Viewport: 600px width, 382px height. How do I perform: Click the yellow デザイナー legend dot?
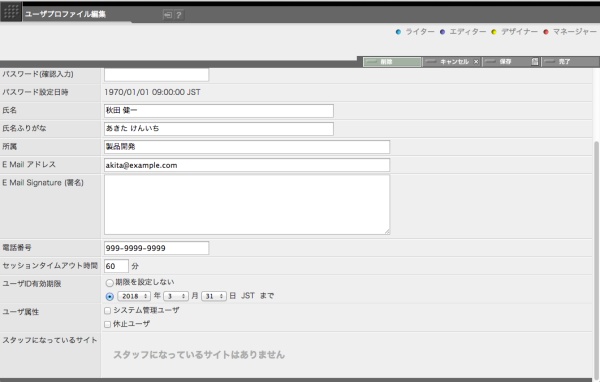[x=494, y=32]
